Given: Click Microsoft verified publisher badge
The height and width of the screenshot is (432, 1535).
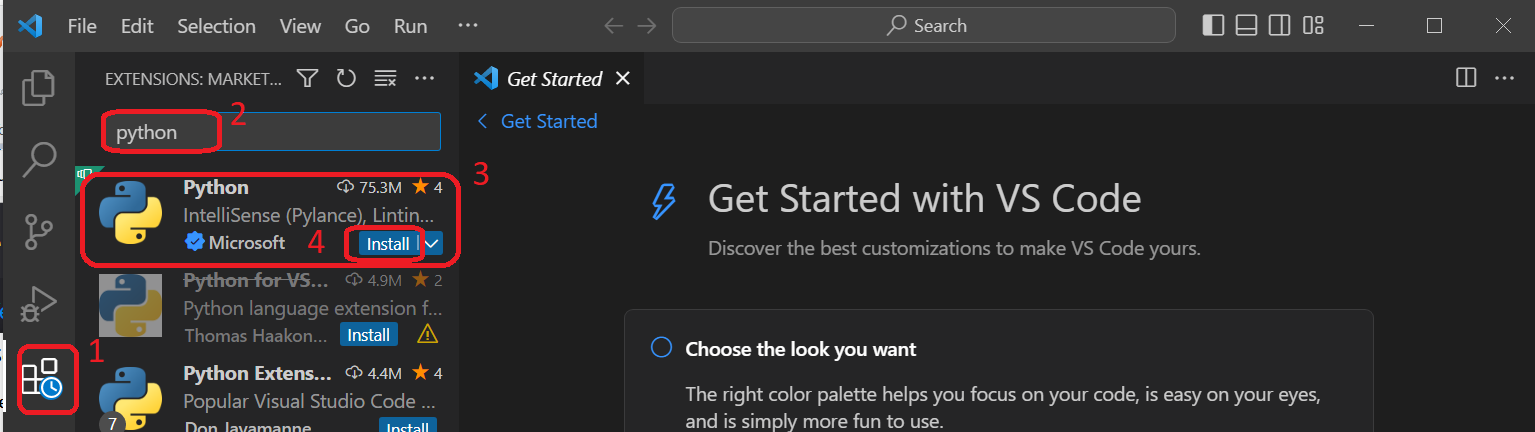Looking at the screenshot, I should 194,243.
